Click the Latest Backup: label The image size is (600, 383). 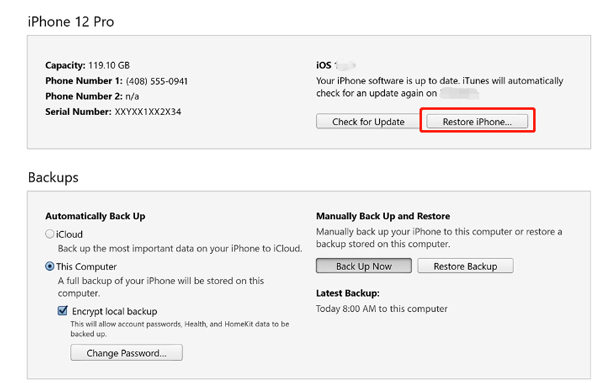click(x=347, y=293)
